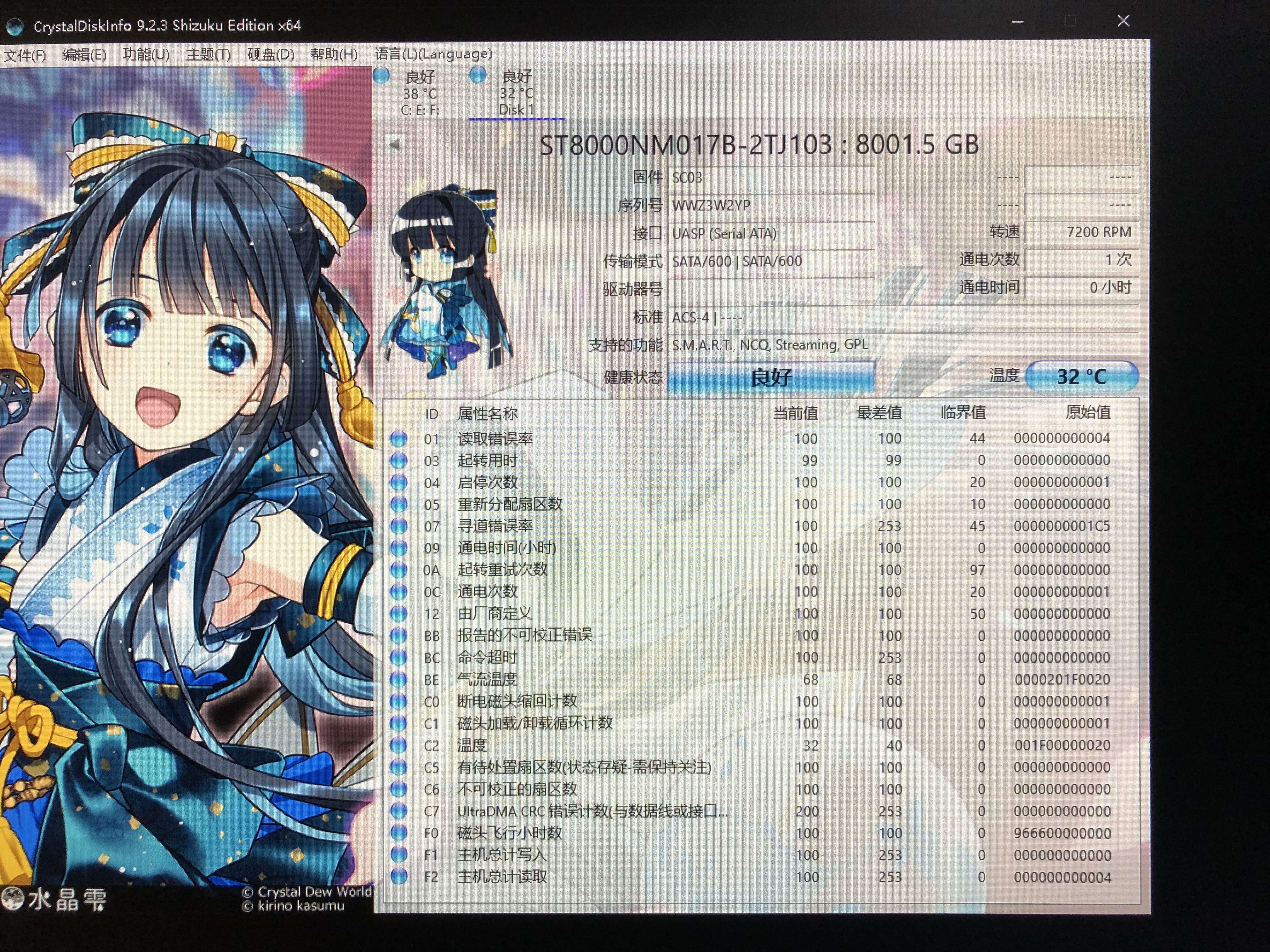
Task: Click the S.M.A.R.T., NCQ, Streaming, GPL features field
Action: tap(904, 345)
